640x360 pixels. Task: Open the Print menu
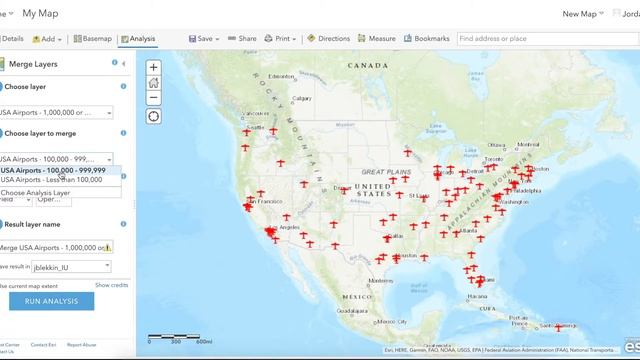[x=280, y=39]
